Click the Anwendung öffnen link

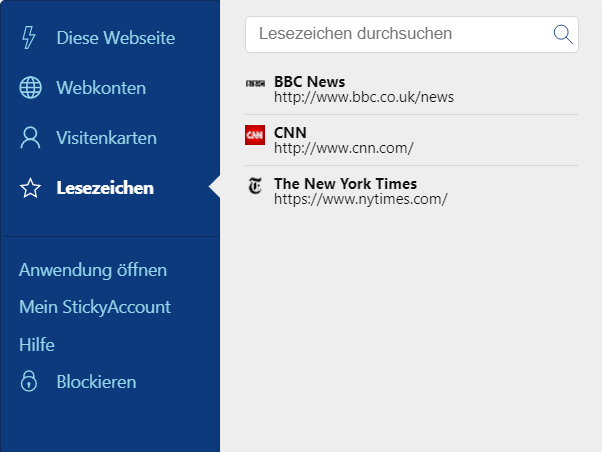tap(93, 270)
